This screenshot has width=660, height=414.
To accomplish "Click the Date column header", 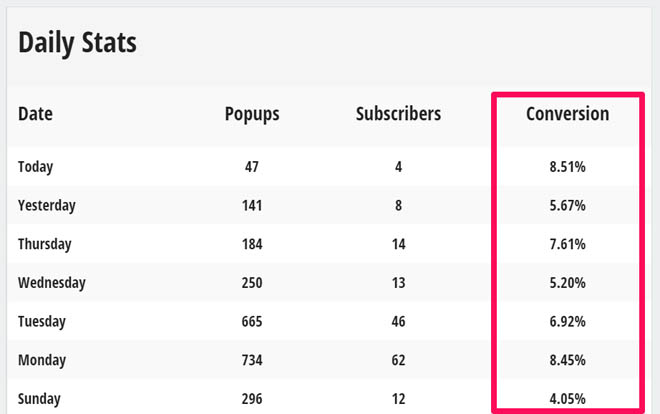I will (35, 114).
